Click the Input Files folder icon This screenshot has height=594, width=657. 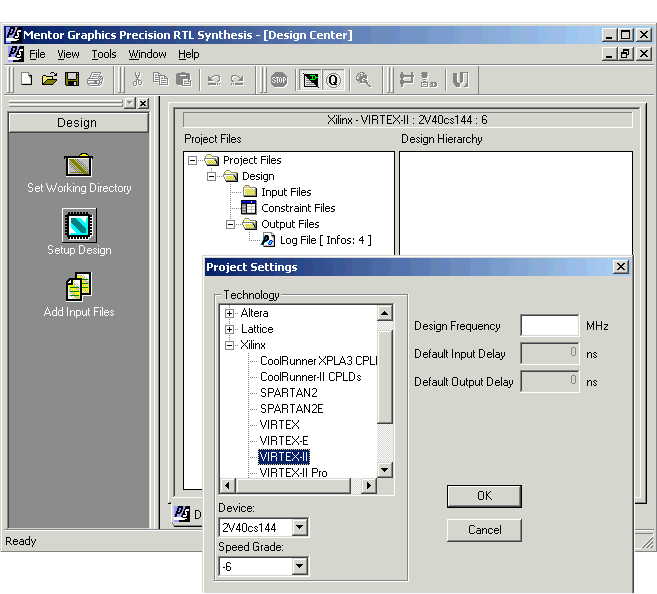click(x=250, y=191)
